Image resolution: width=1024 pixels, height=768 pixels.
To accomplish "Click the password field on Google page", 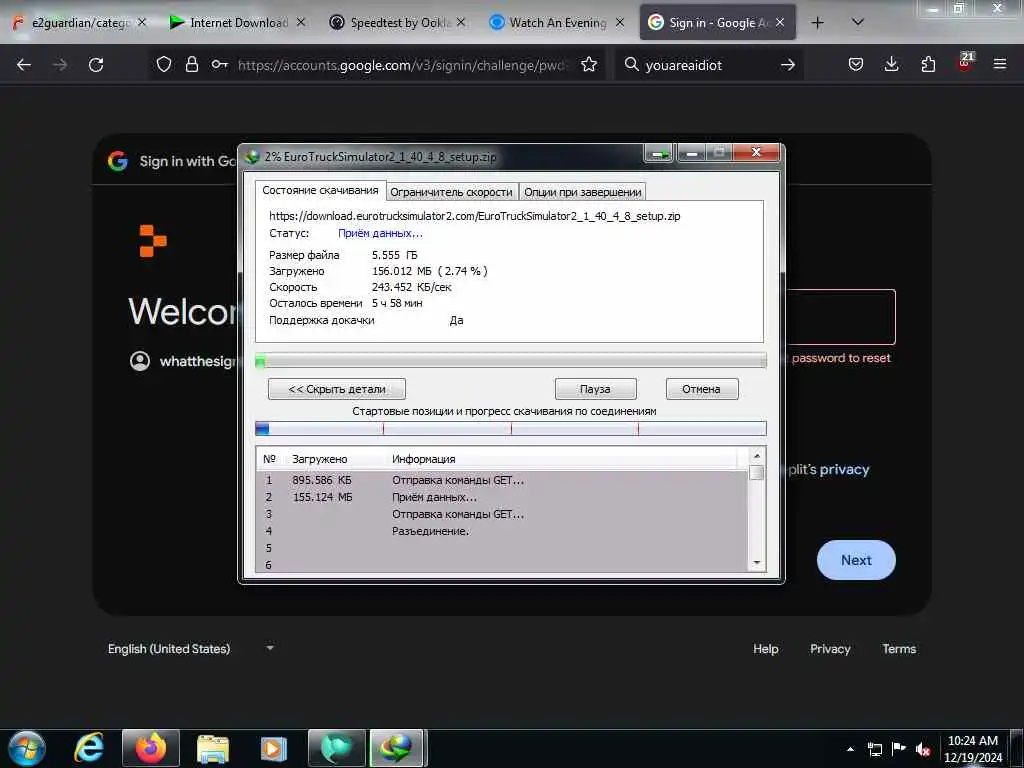I will [x=841, y=317].
